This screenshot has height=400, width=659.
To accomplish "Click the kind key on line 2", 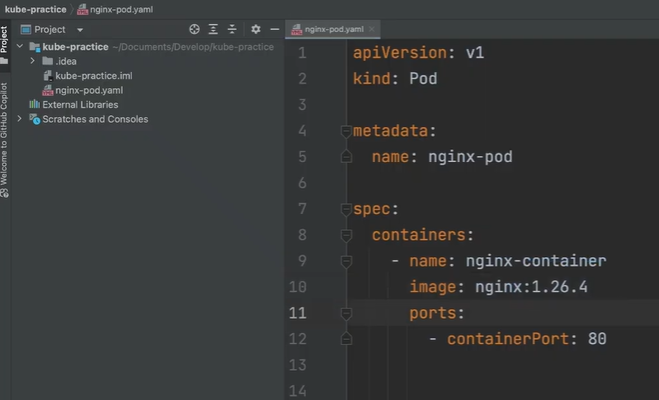I will click(372, 79).
